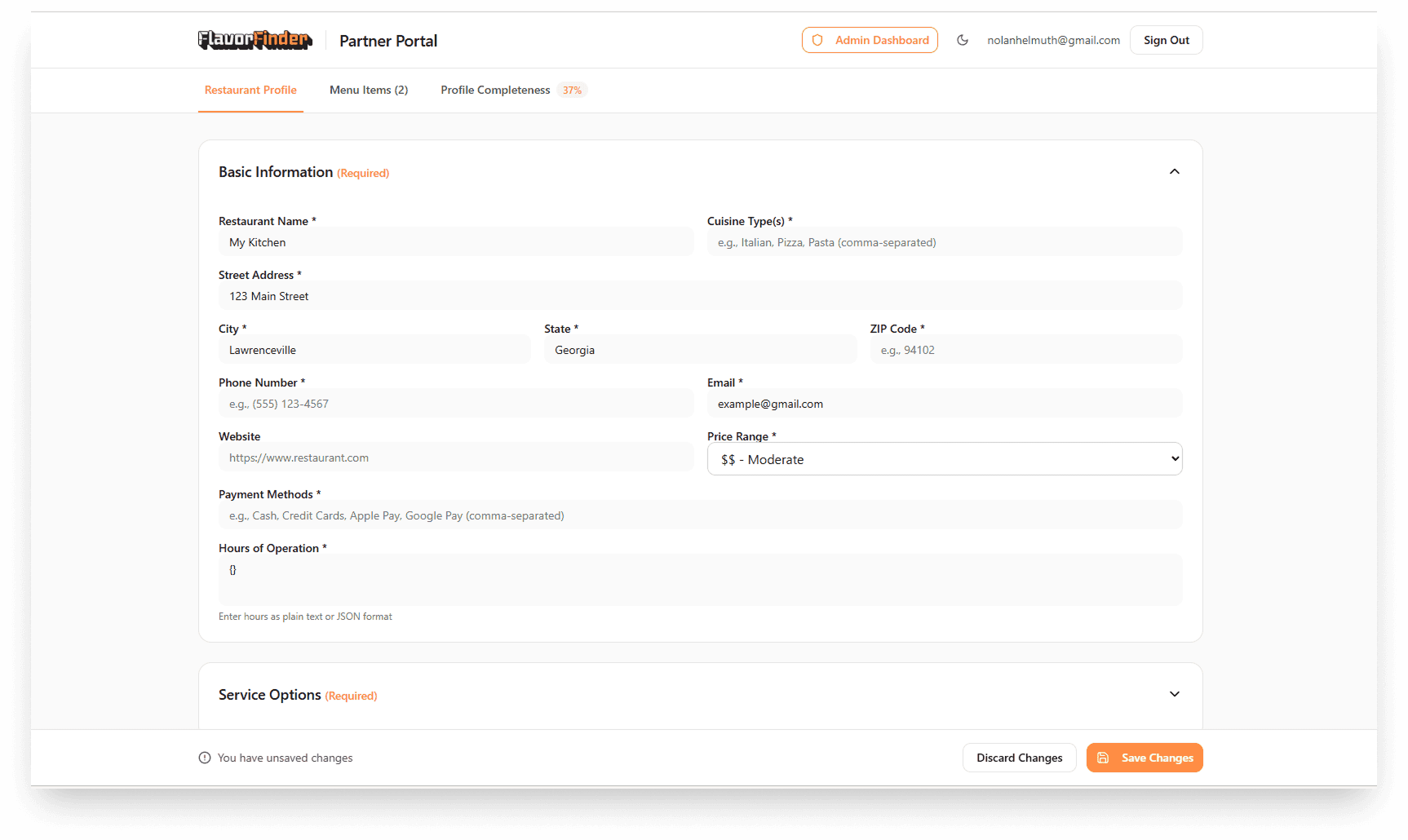Click the Basic Information heading
This screenshot has width=1408, height=840.
pos(276,172)
